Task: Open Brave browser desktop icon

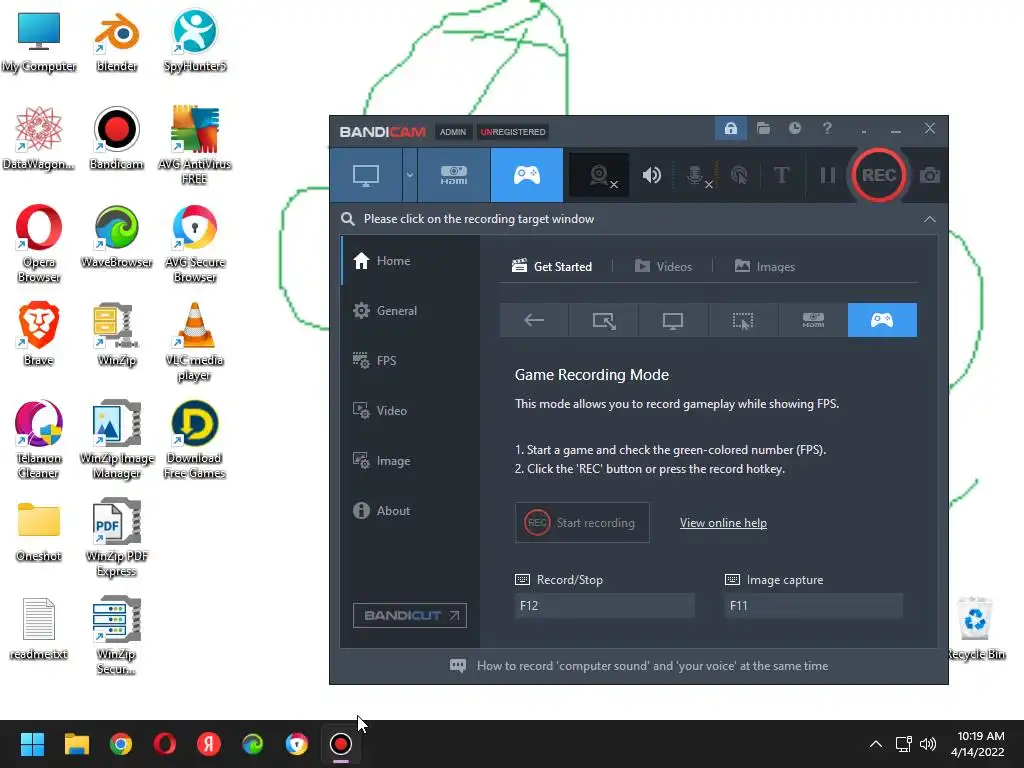Action: pos(39,335)
